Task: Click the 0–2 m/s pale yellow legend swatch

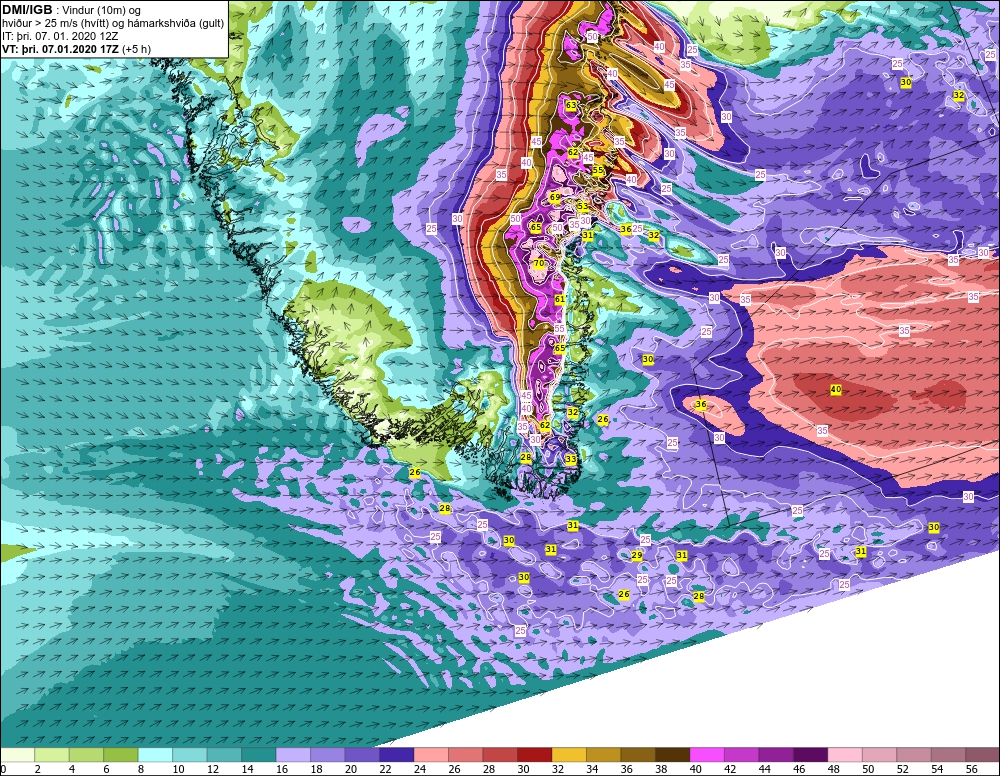Action: coord(17,755)
